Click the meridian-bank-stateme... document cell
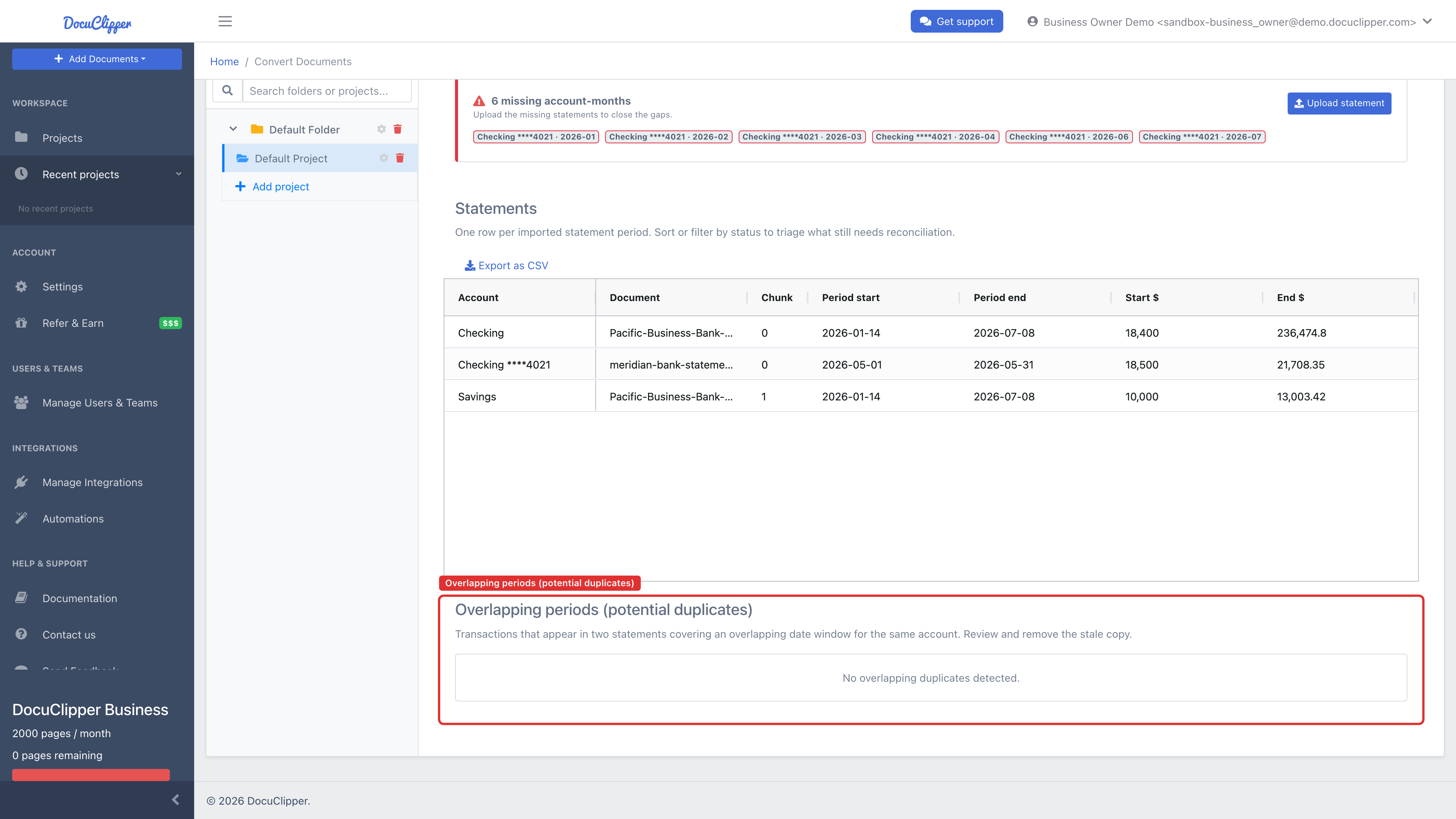Screen dimensions: 1456x819 click(672, 364)
